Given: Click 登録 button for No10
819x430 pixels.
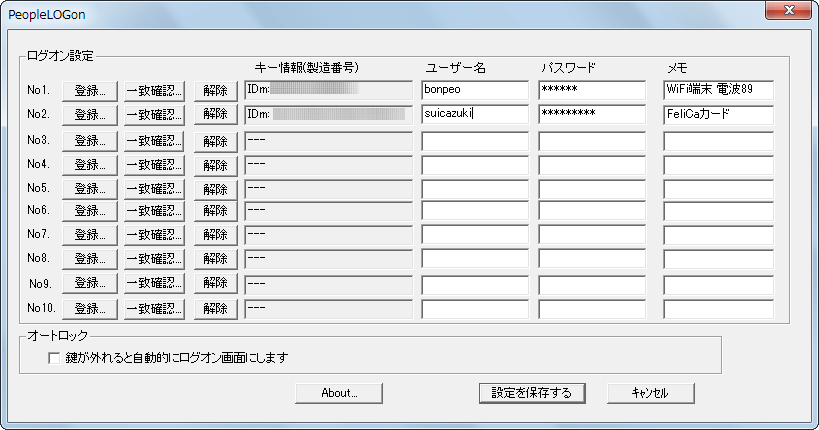Looking at the screenshot, I should 90,309.
